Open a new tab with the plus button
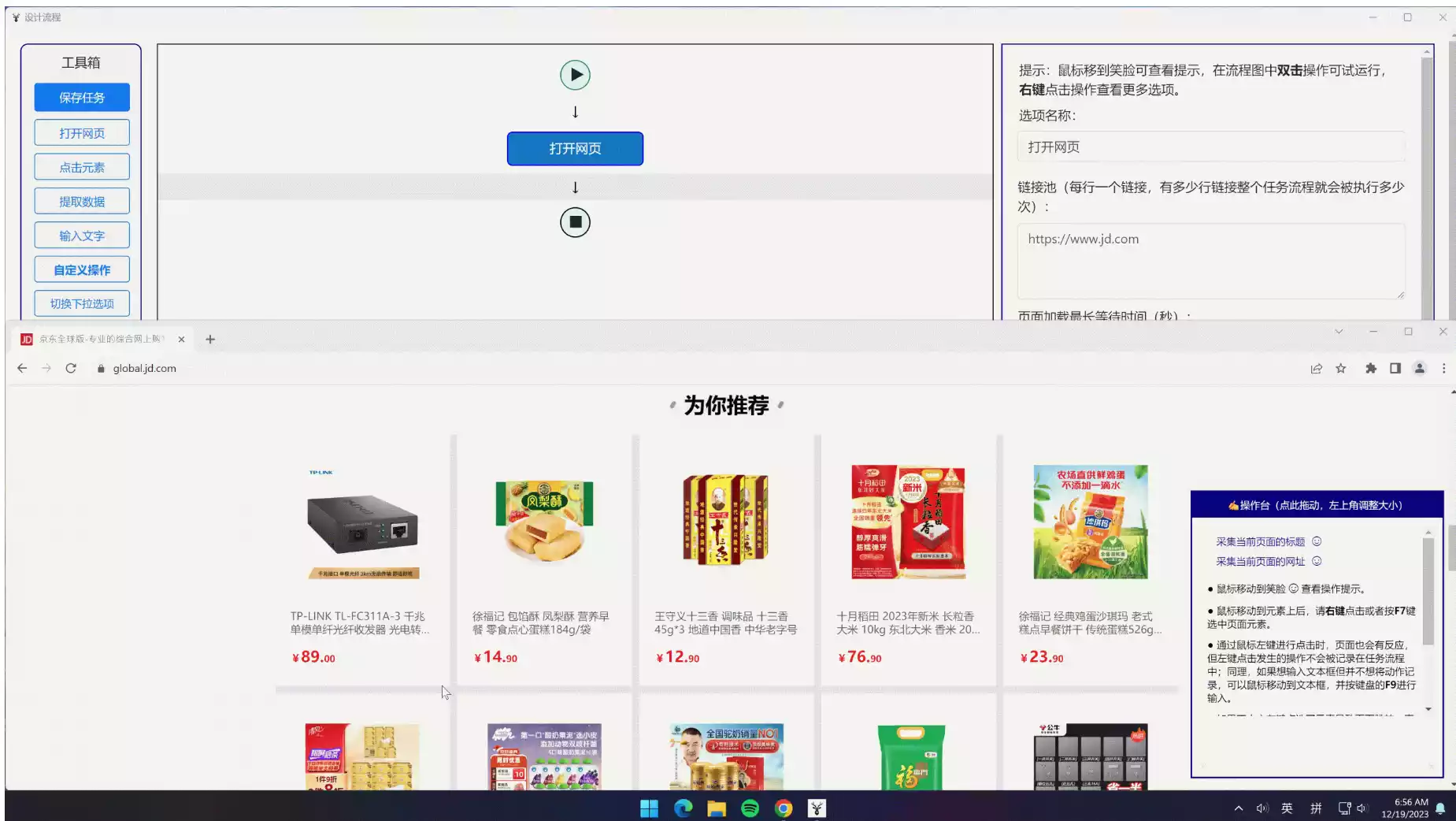Screen dimensions: 1456x821 pos(210,339)
